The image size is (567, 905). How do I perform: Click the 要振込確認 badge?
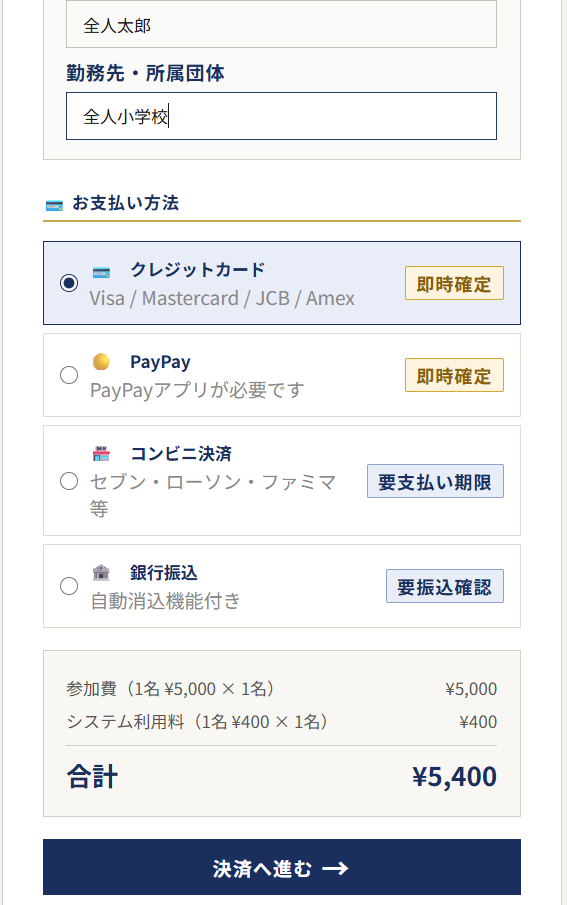[x=445, y=586]
